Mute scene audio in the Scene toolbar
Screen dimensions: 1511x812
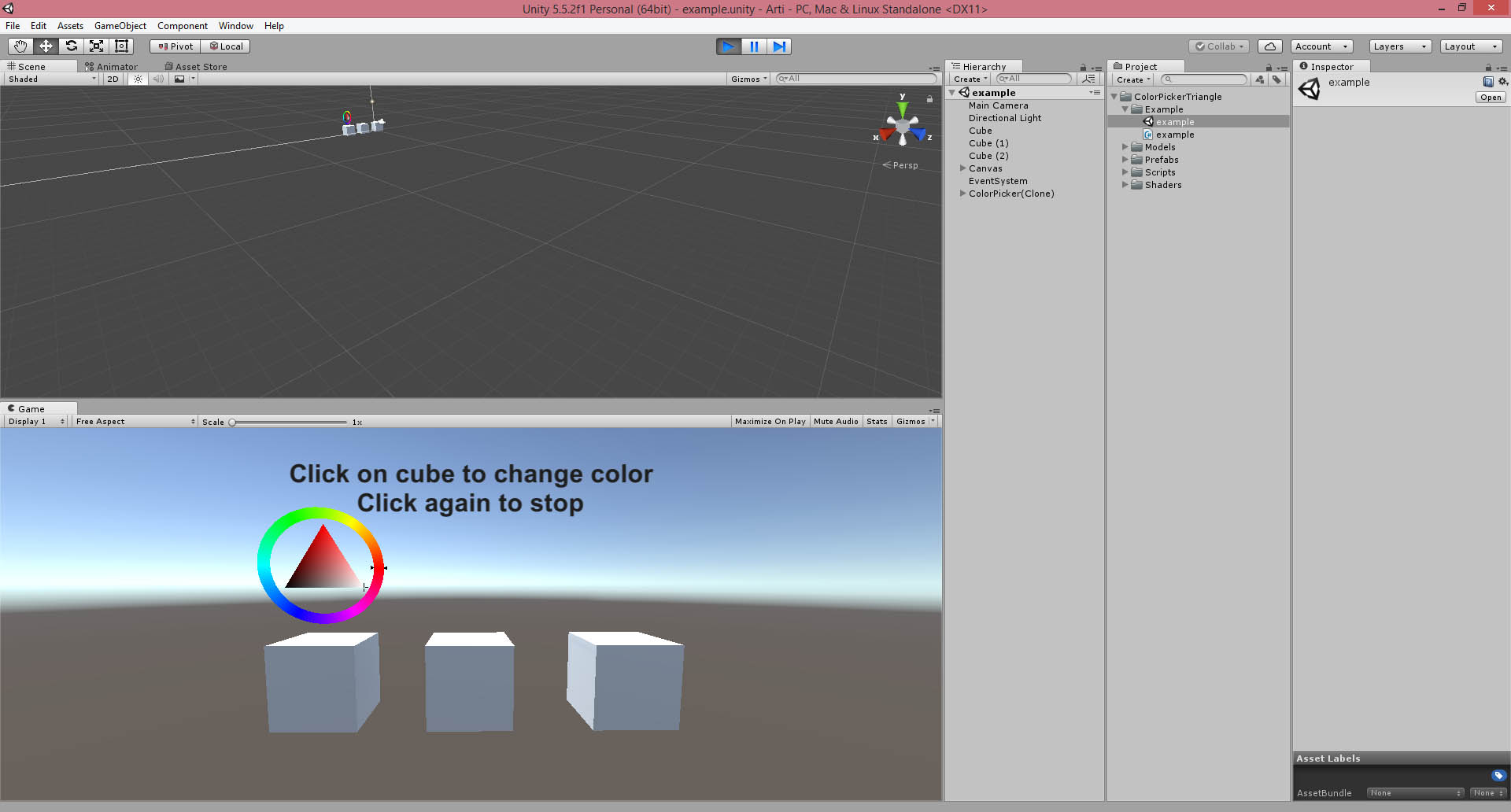[x=159, y=79]
